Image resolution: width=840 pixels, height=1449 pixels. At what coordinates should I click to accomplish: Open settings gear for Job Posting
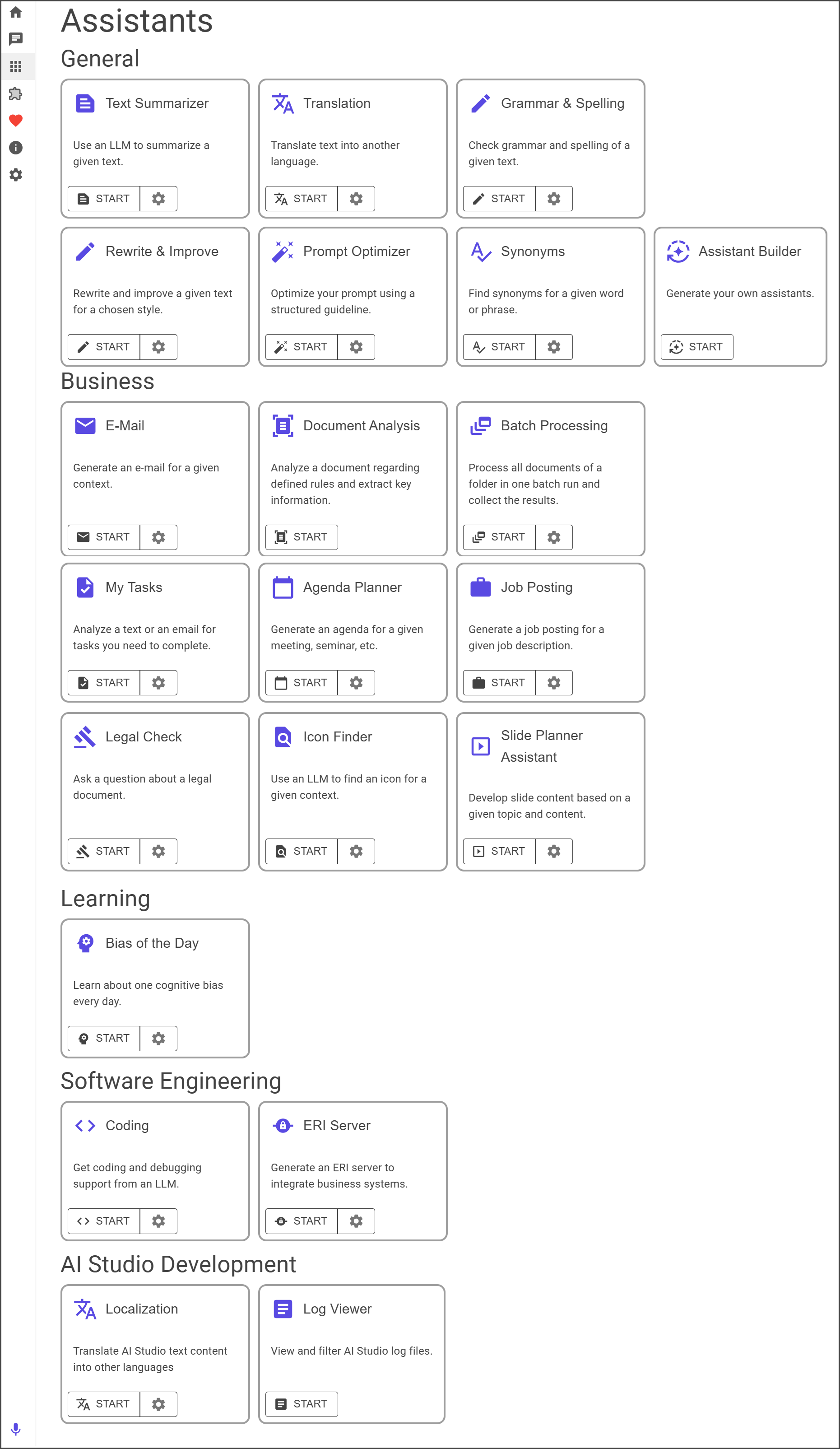click(554, 683)
